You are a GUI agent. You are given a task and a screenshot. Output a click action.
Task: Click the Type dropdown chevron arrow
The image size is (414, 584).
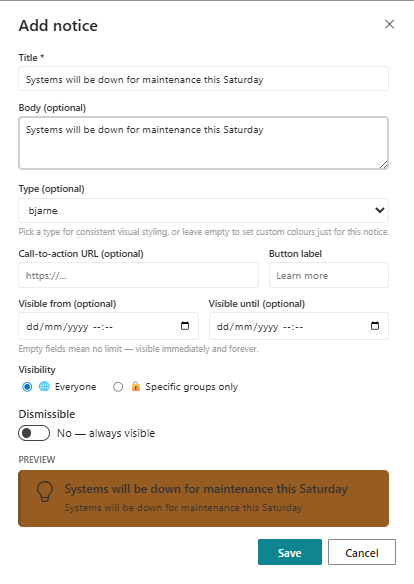[380, 210]
